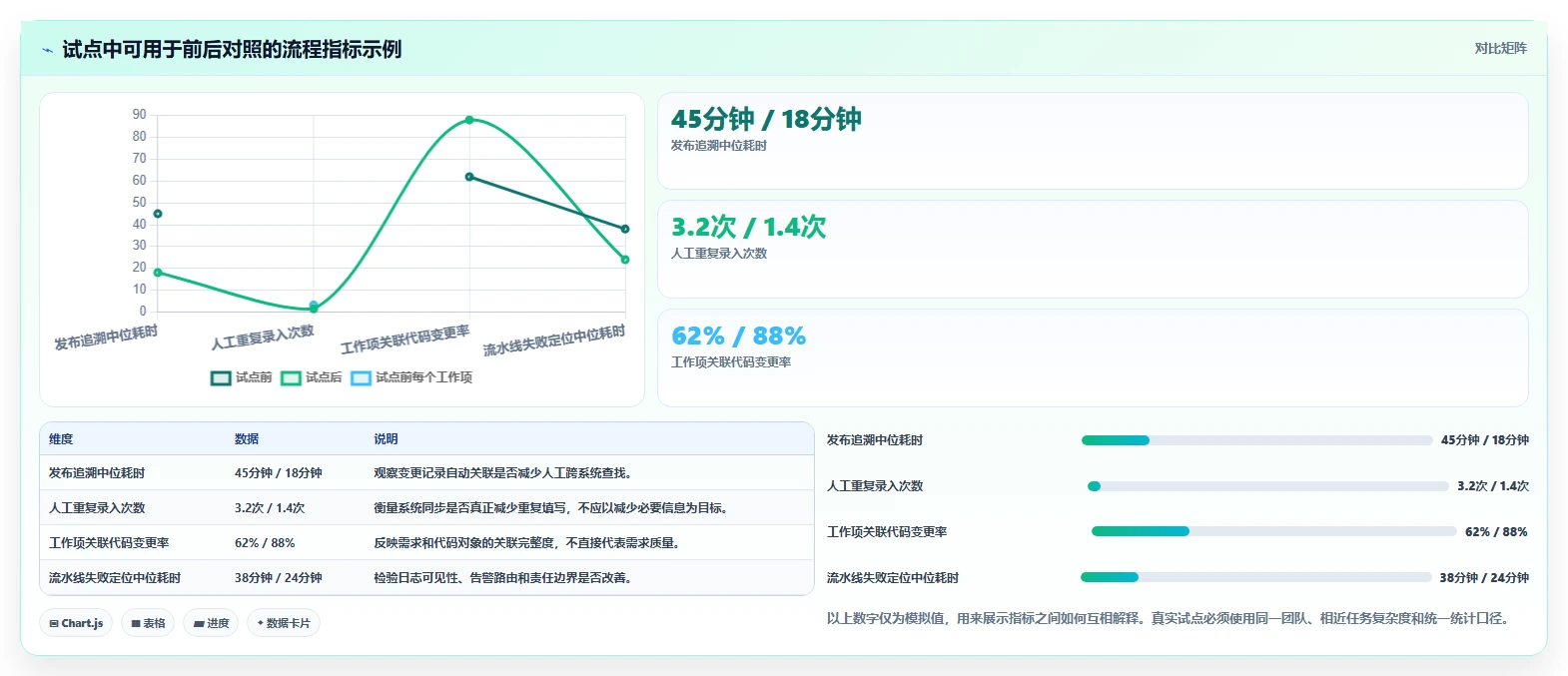Viewport: 1568px width, 676px height.
Task: Select the 流水线失败定位中位耗时 table row name
Action: click(x=115, y=578)
